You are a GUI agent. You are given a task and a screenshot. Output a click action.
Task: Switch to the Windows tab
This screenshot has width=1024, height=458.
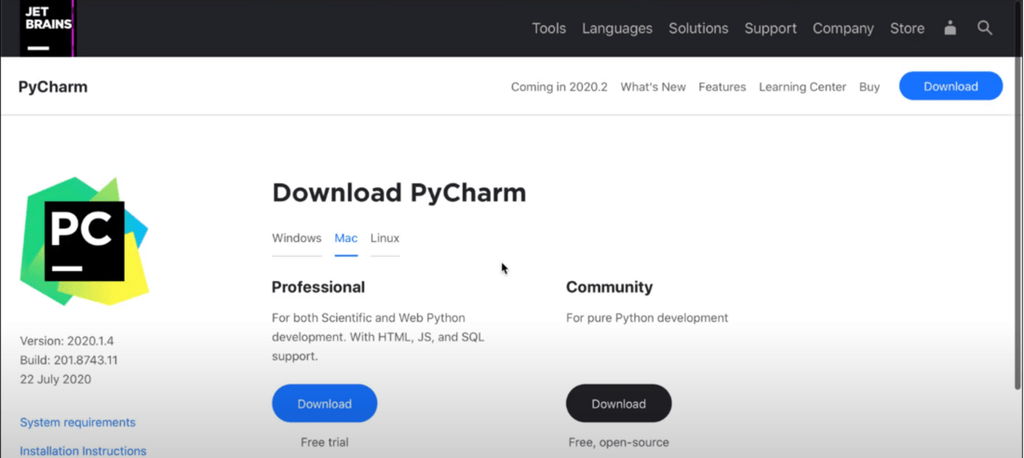296,238
